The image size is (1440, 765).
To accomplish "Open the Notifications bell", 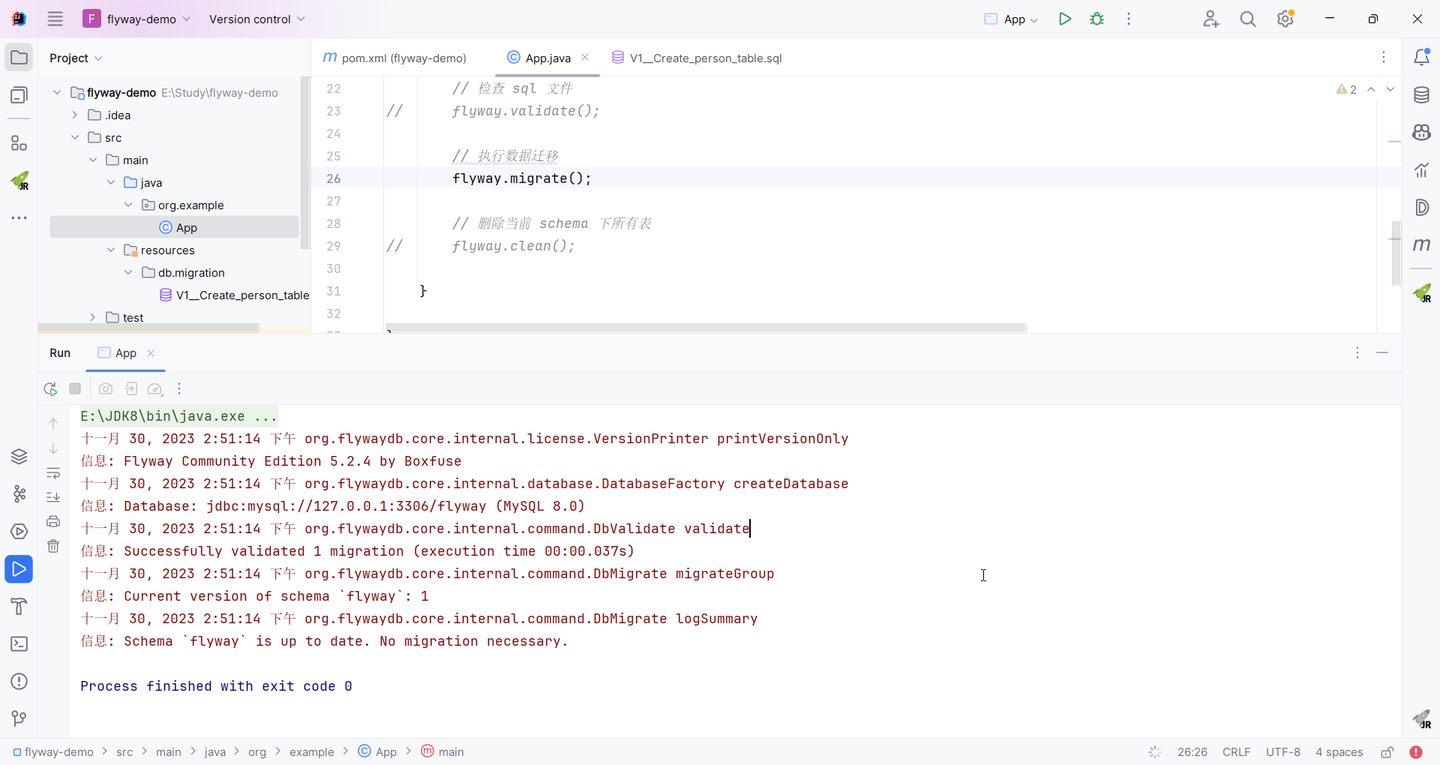I will coord(1421,58).
